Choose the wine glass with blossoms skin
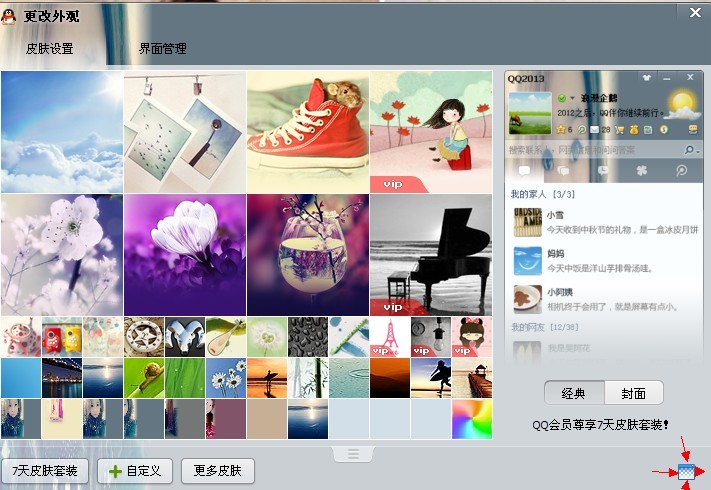Image resolution: width=711 pixels, height=490 pixels. pos(308,255)
